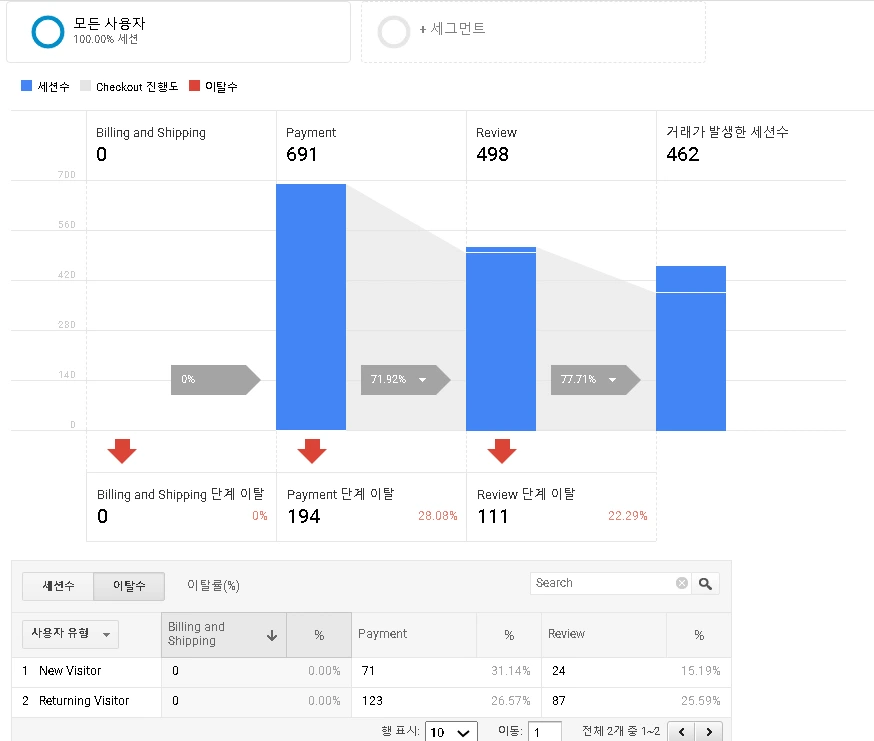Click the 462 transactions sessions value
Image resolution: width=874 pixels, height=741 pixels.
point(682,154)
